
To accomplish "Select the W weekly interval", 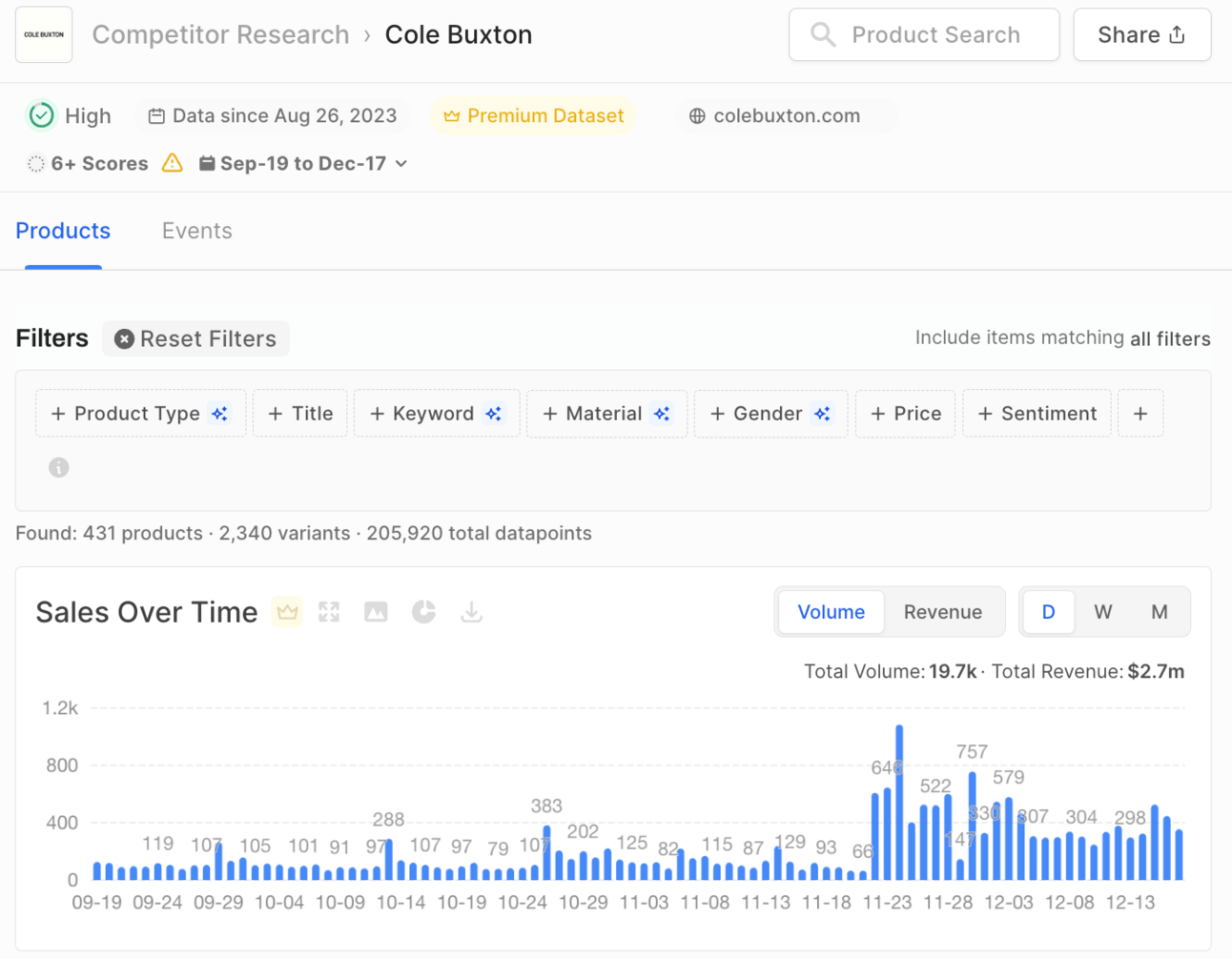I will coord(1103,612).
